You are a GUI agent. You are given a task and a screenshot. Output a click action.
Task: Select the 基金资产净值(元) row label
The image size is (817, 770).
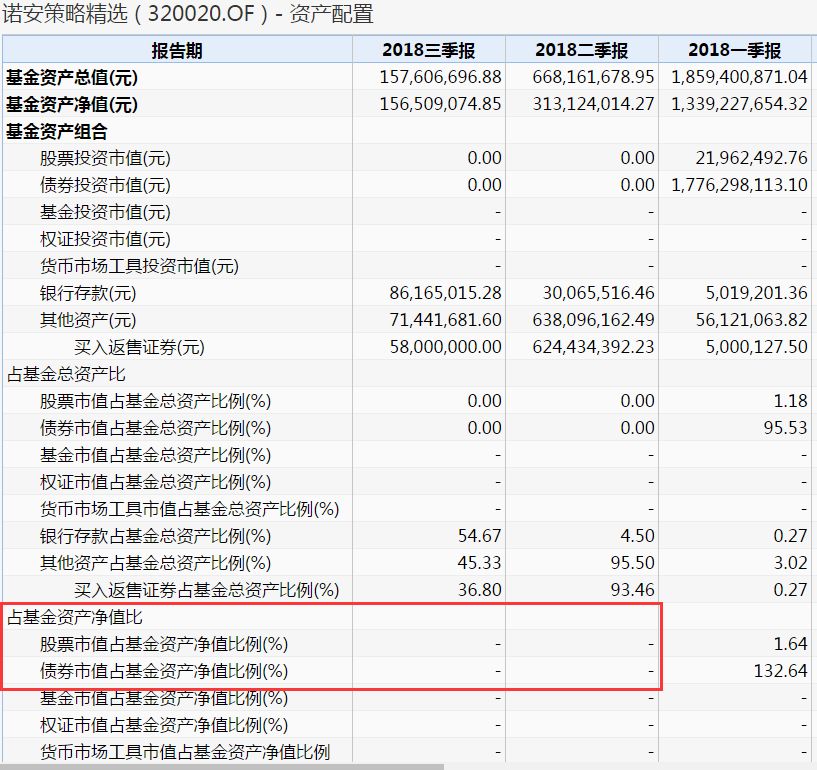(72, 105)
